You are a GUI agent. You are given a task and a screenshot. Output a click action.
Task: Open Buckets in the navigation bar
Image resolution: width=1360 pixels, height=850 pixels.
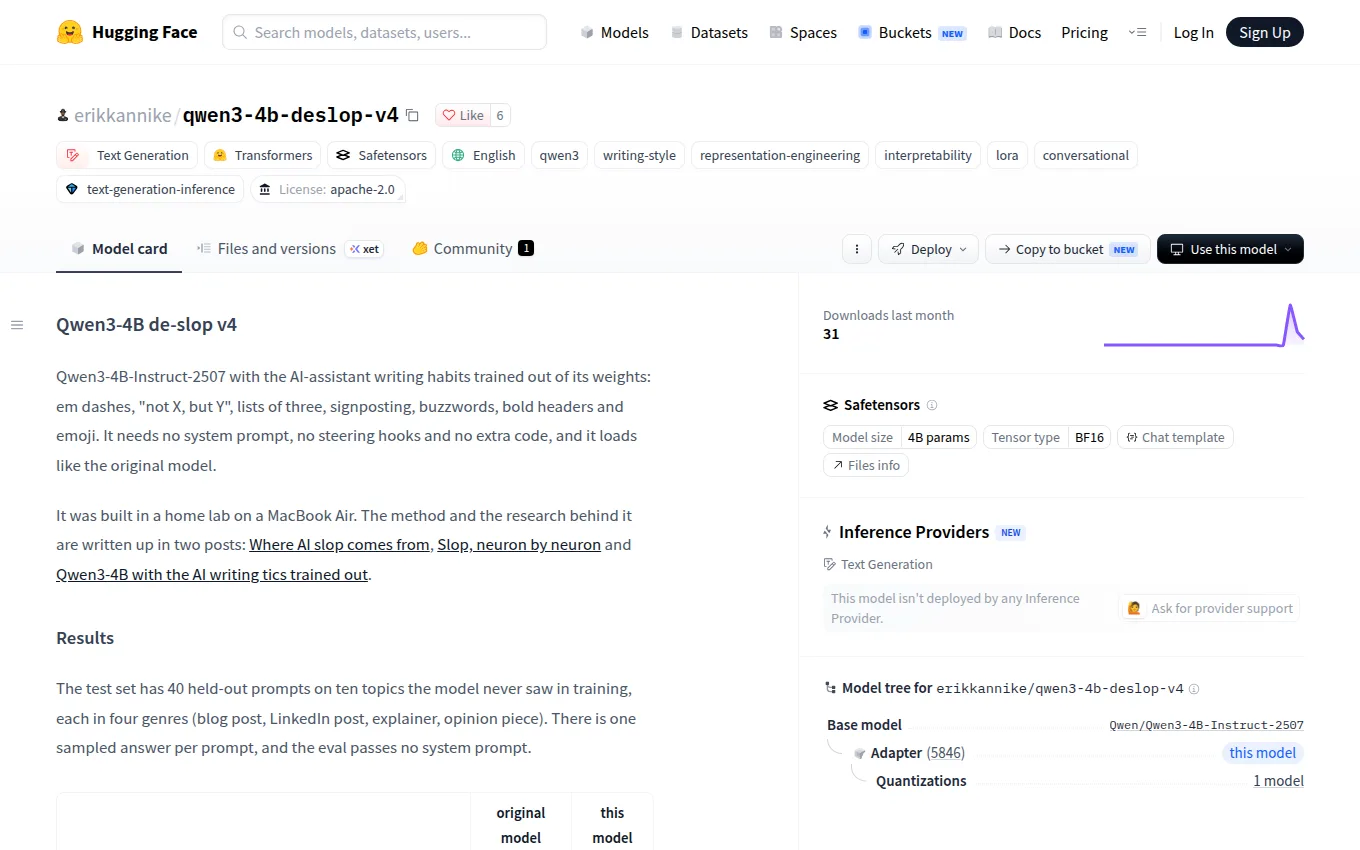coord(911,32)
